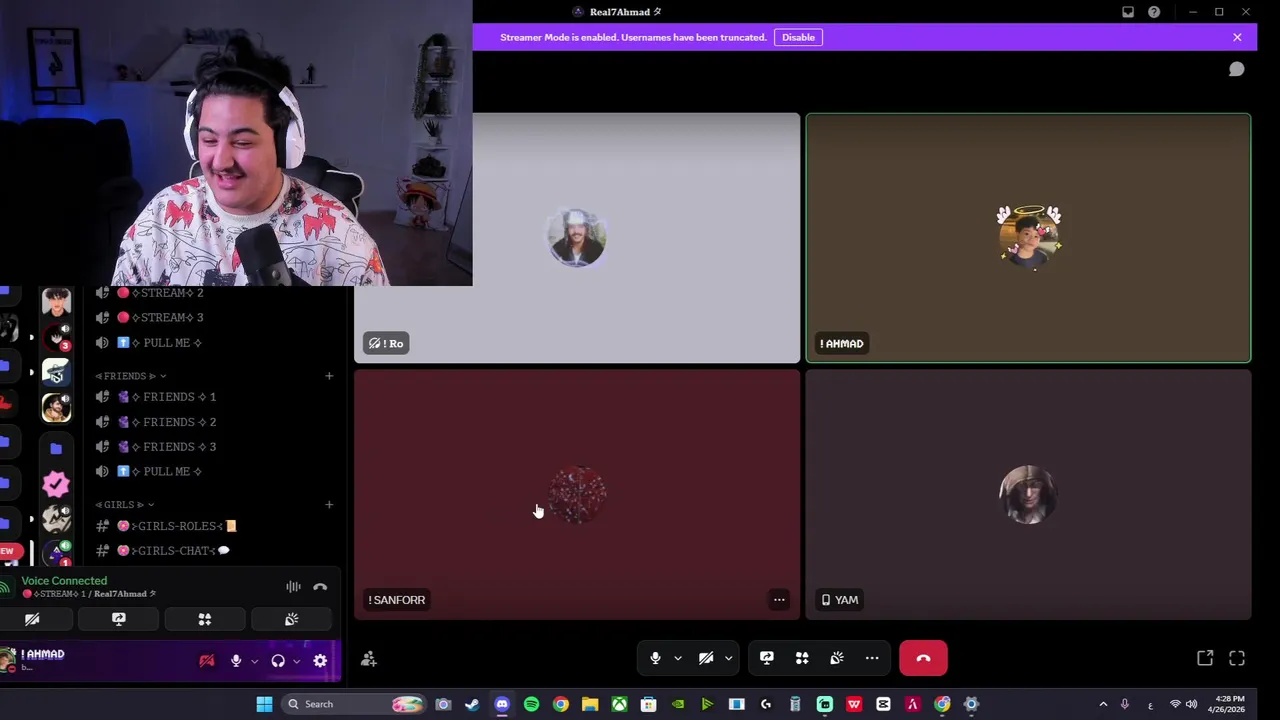Screen dimensions: 1280x720
Task: Click the taskbar Search box
Action: (x=353, y=704)
